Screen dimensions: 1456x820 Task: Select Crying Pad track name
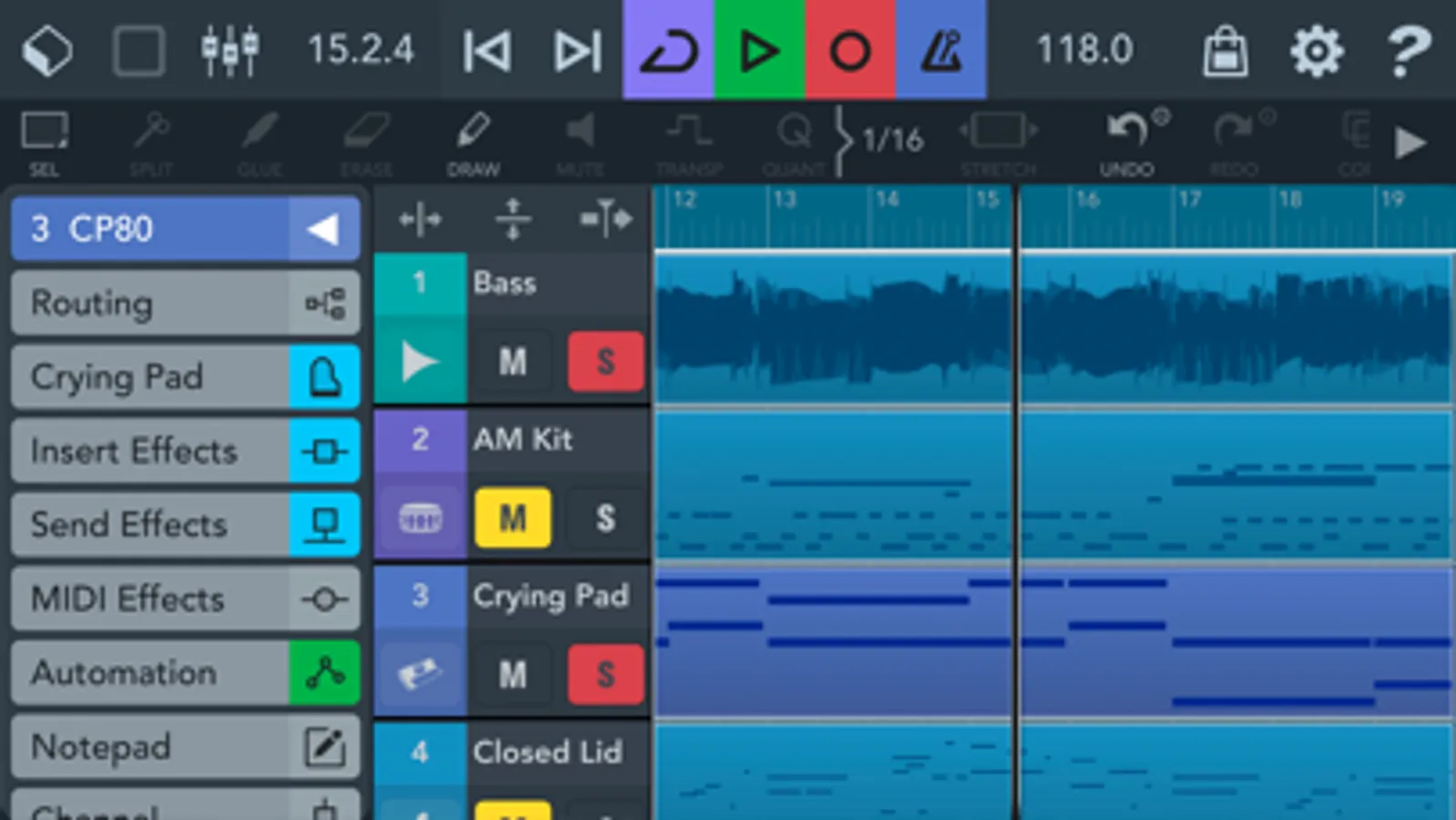[x=551, y=596]
